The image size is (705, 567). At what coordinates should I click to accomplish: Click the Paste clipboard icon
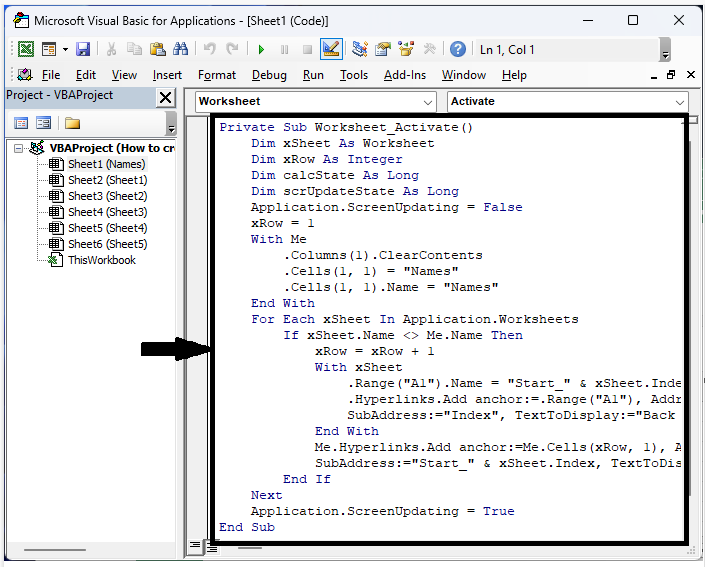(x=157, y=49)
